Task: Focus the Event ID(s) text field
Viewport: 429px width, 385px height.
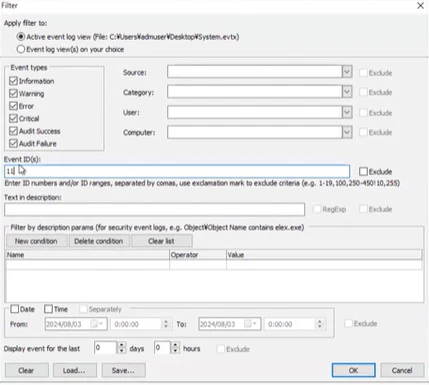Action: click(x=177, y=171)
